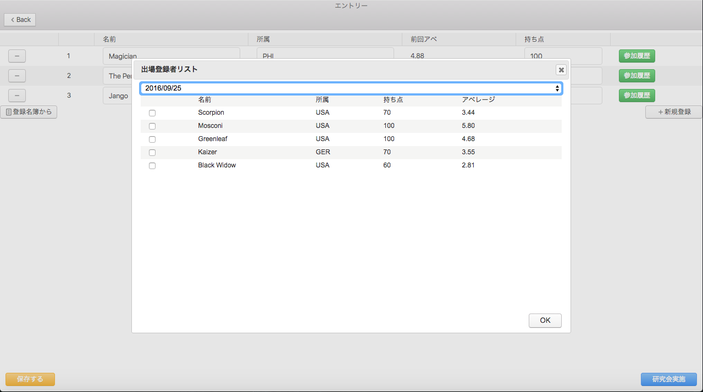Image resolution: width=703 pixels, height=392 pixels.
Task: Open 参加履歴 for the Magician row
Action: click(x=637, y=56)
